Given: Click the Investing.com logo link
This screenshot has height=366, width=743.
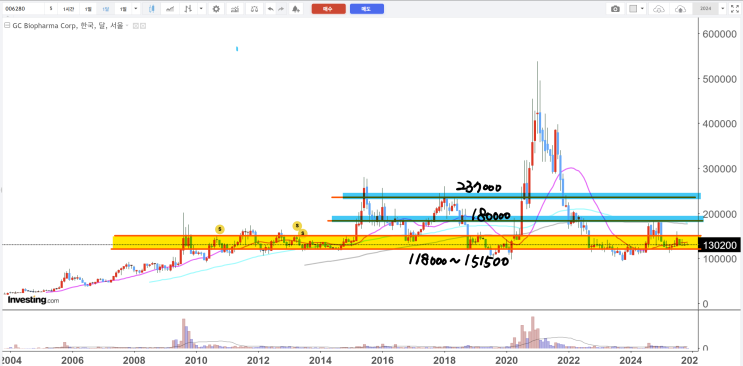Looking at the screenshot, I should pyautogui.click(x=33, y=300).
